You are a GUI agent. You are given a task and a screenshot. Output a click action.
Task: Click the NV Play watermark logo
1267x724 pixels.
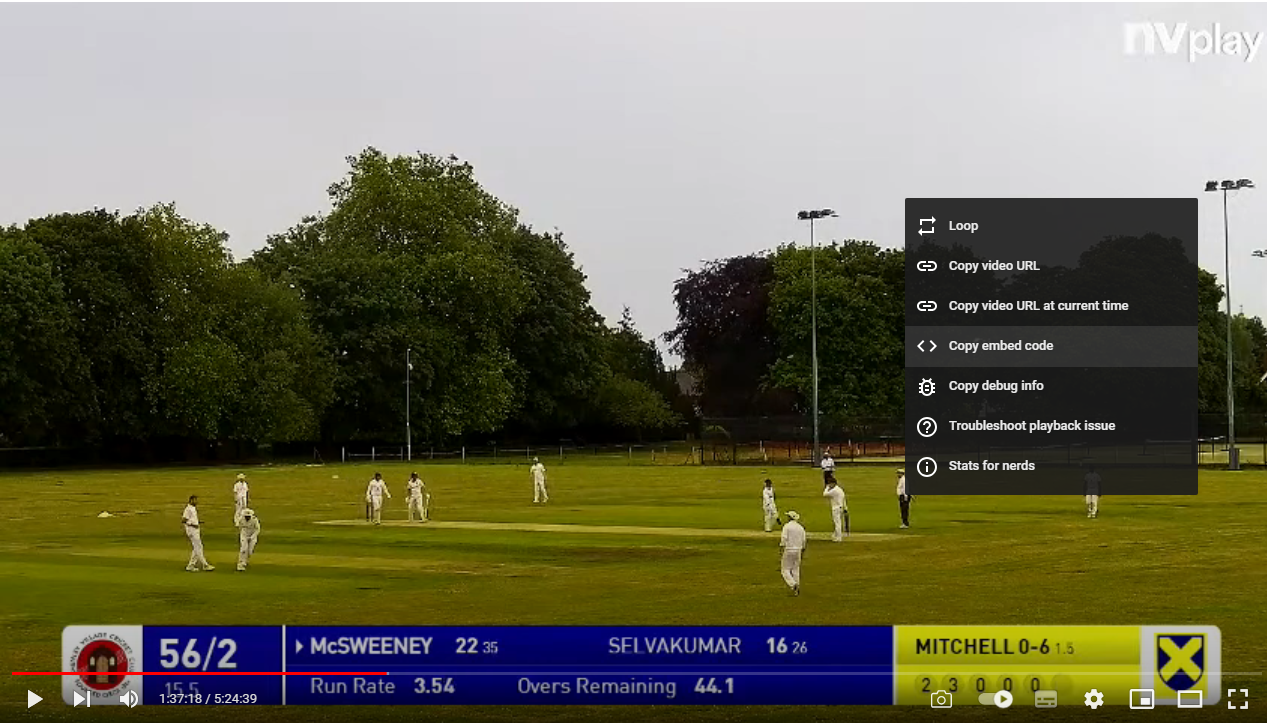(1191, 41)
